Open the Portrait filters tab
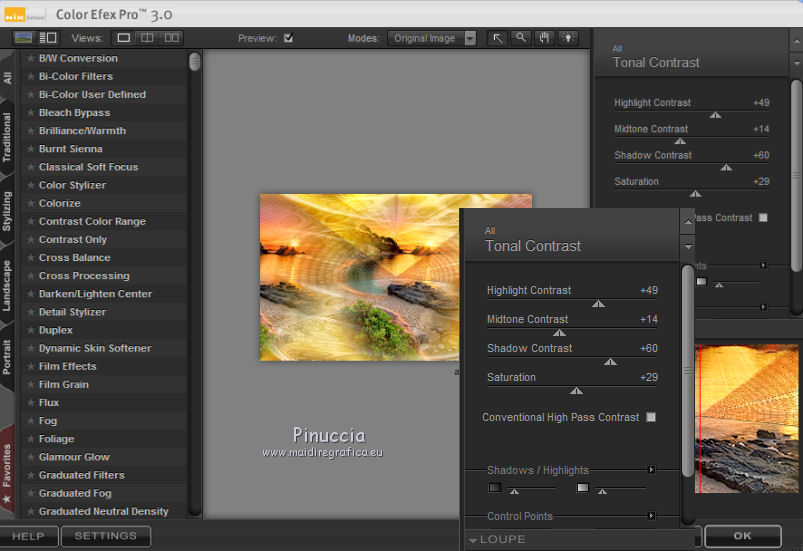This screenshot has width=803, height=551. click(x=7, y=357)
